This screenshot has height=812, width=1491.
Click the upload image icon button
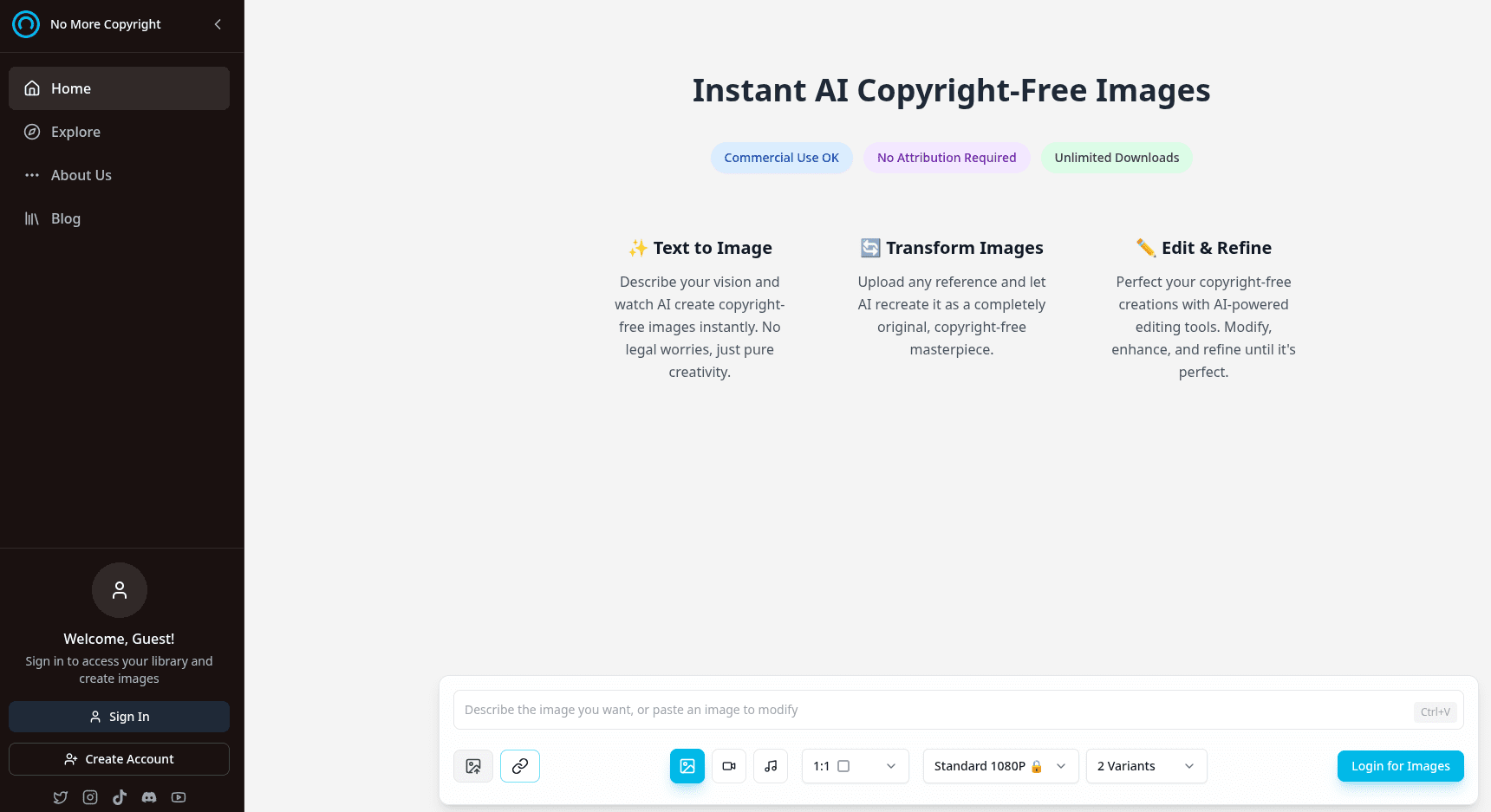pyautogui.click(x=473, y=766)
